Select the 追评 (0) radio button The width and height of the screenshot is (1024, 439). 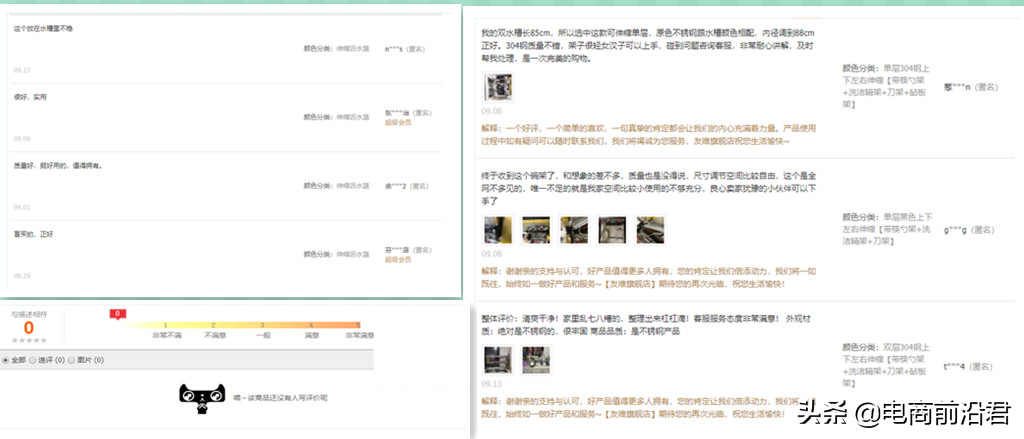[x=33, y=360]
